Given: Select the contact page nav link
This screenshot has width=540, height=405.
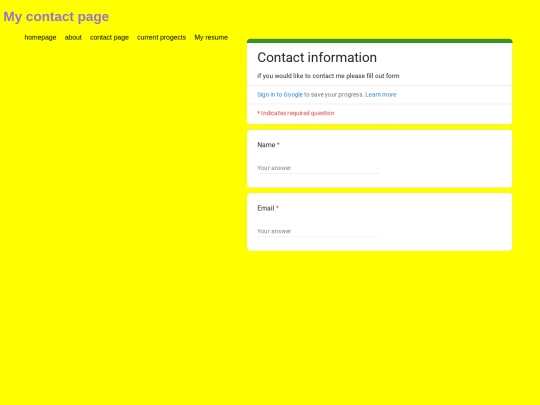Looking at the screenshot, I should pos(109,37).
